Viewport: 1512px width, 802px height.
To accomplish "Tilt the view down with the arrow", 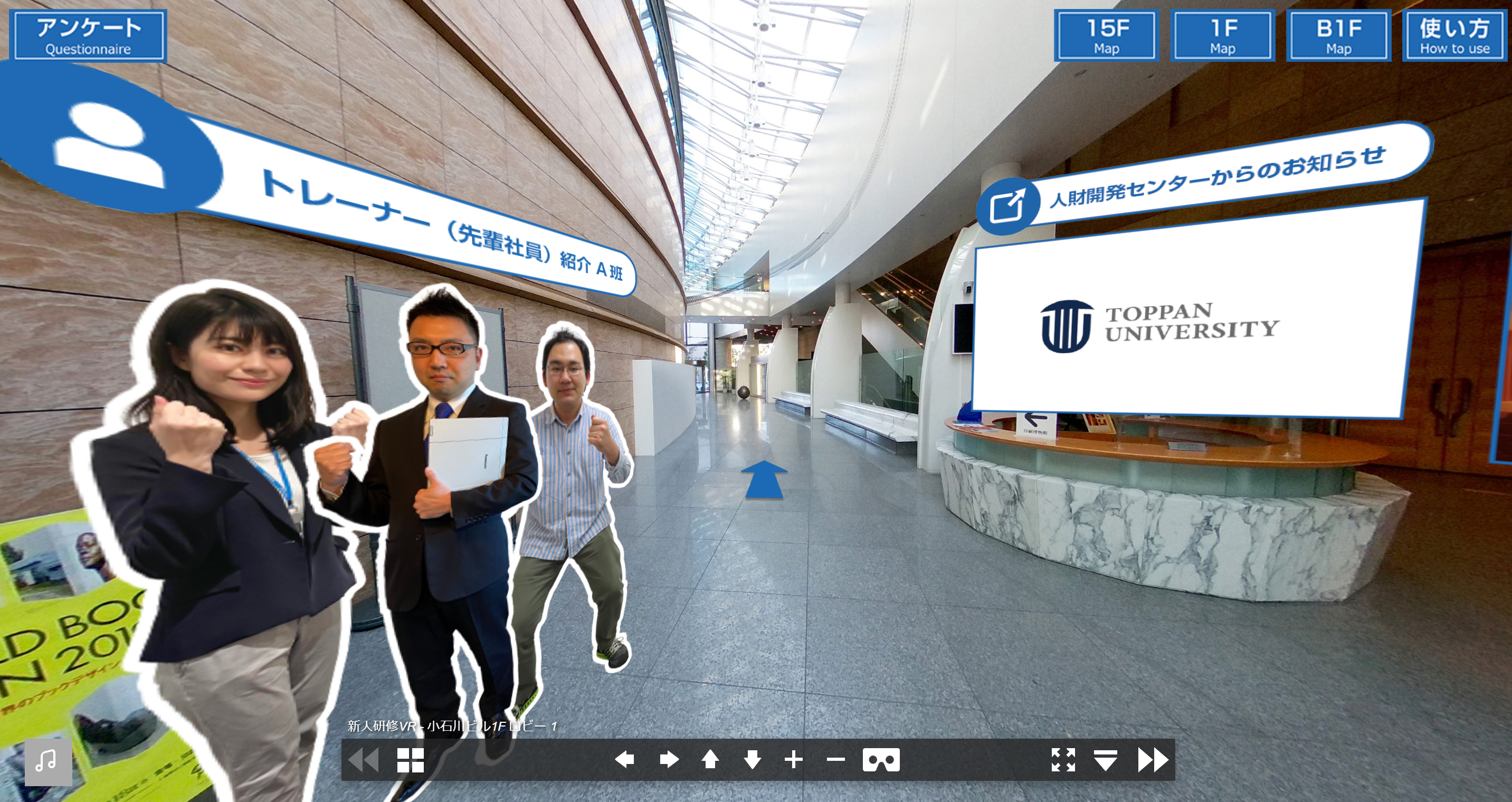I will (x=752, y=760).
